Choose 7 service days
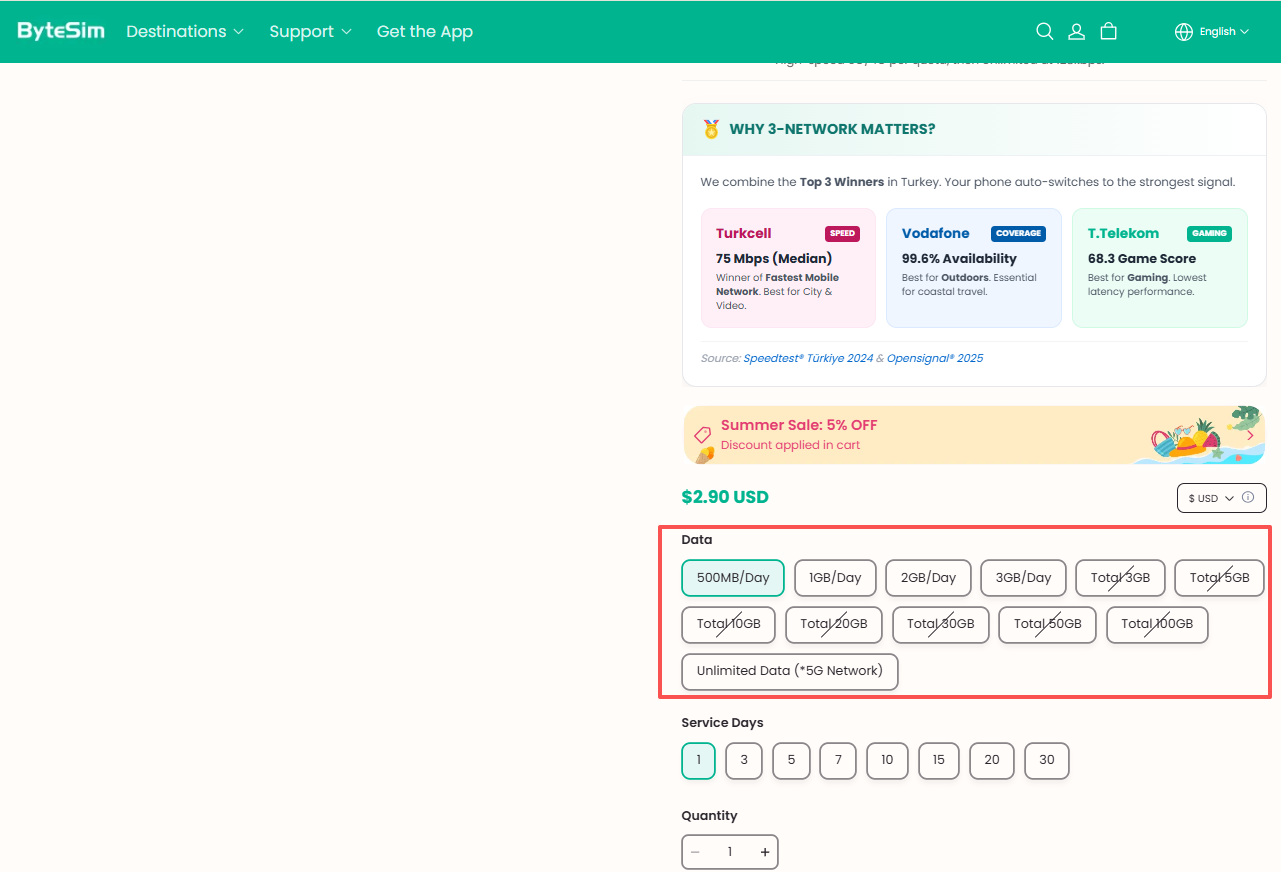This screenshot has height=872, width=1281. [x=838, y=760]
